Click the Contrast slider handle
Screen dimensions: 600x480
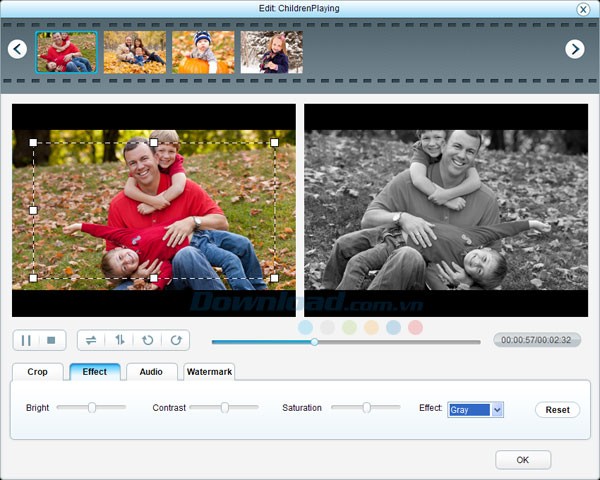(225, 408)
